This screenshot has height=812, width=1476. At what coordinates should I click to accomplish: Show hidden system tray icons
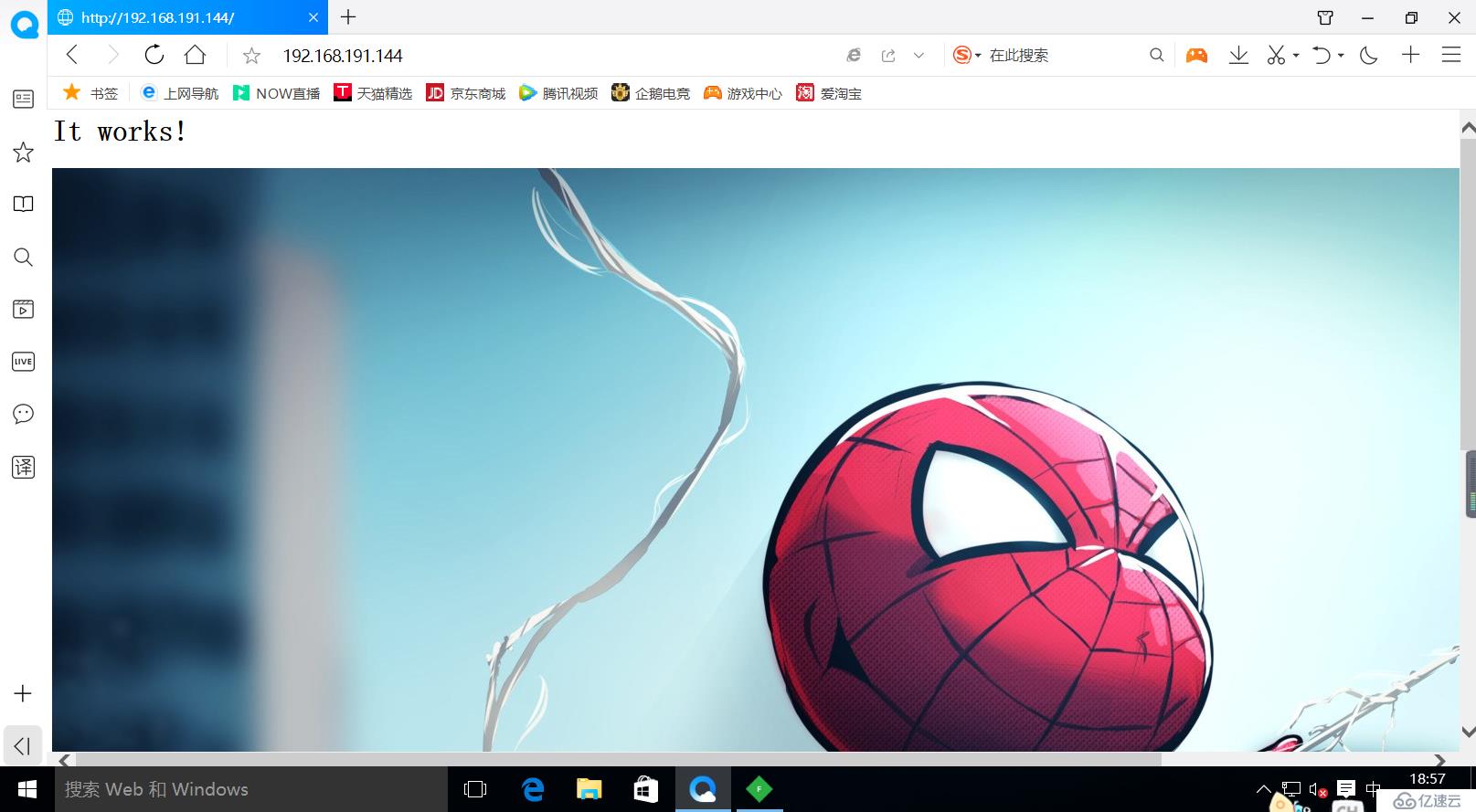tap(1263, 789)
